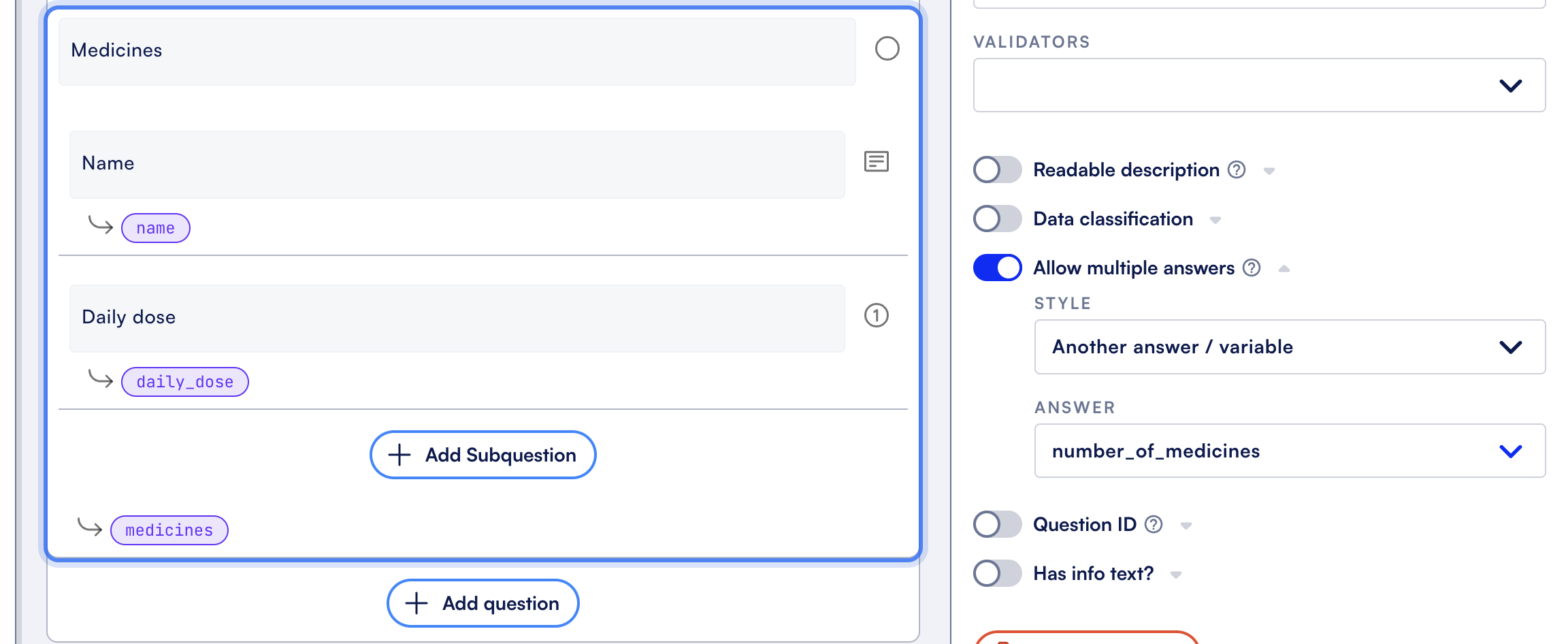Enable the Readable description toggle
This screenshot has height=644, width=1568.
point(997,170)
